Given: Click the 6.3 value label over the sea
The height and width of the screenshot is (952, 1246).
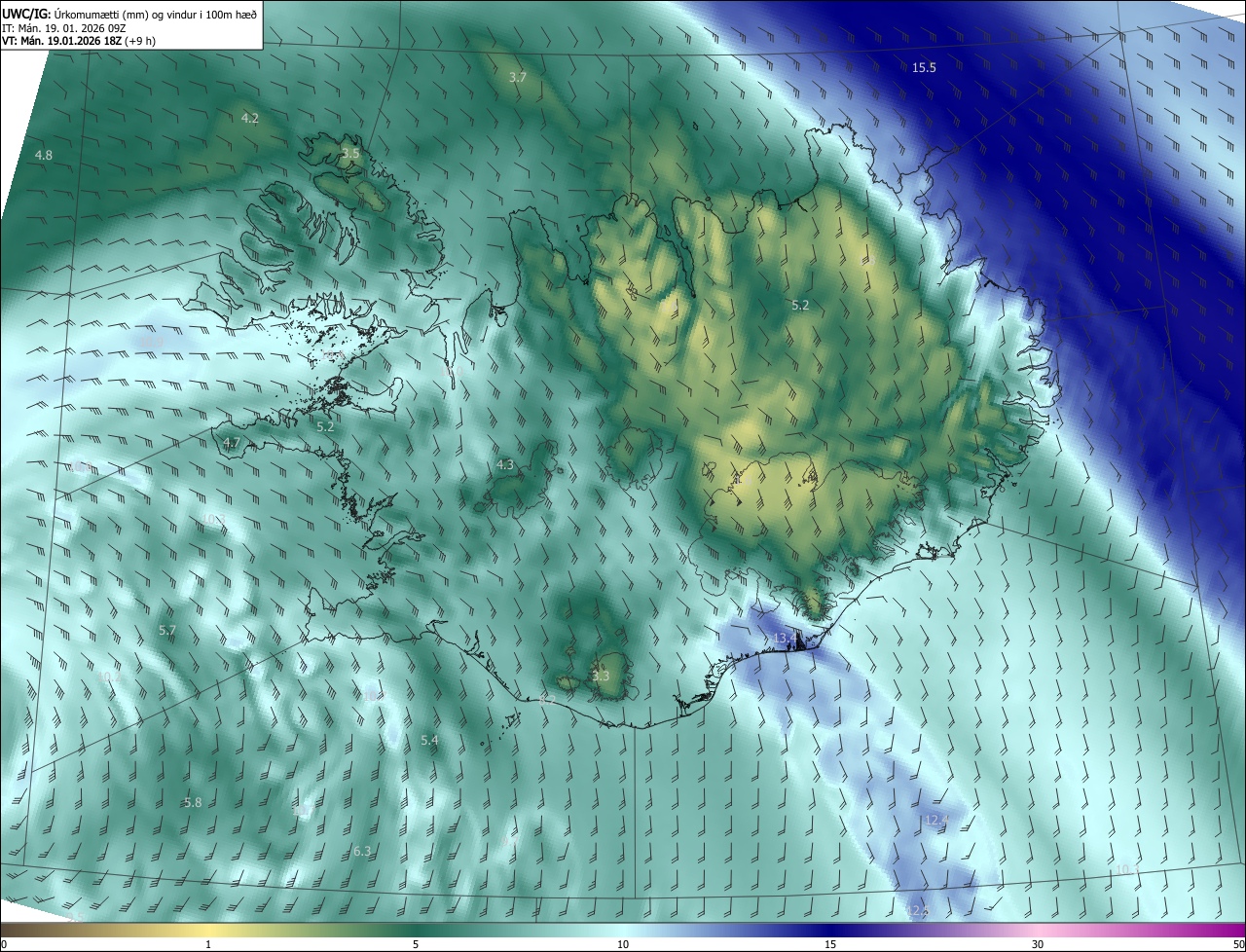Looking at the screenshot, I should (362, 851).
